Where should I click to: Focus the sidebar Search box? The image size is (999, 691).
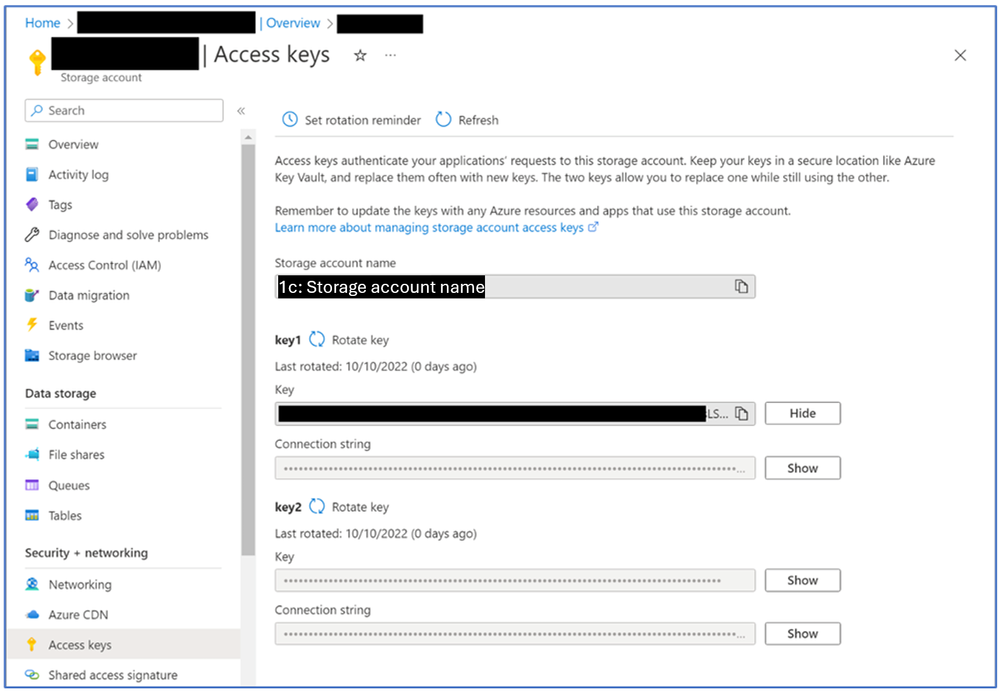[x=124, y=110]
